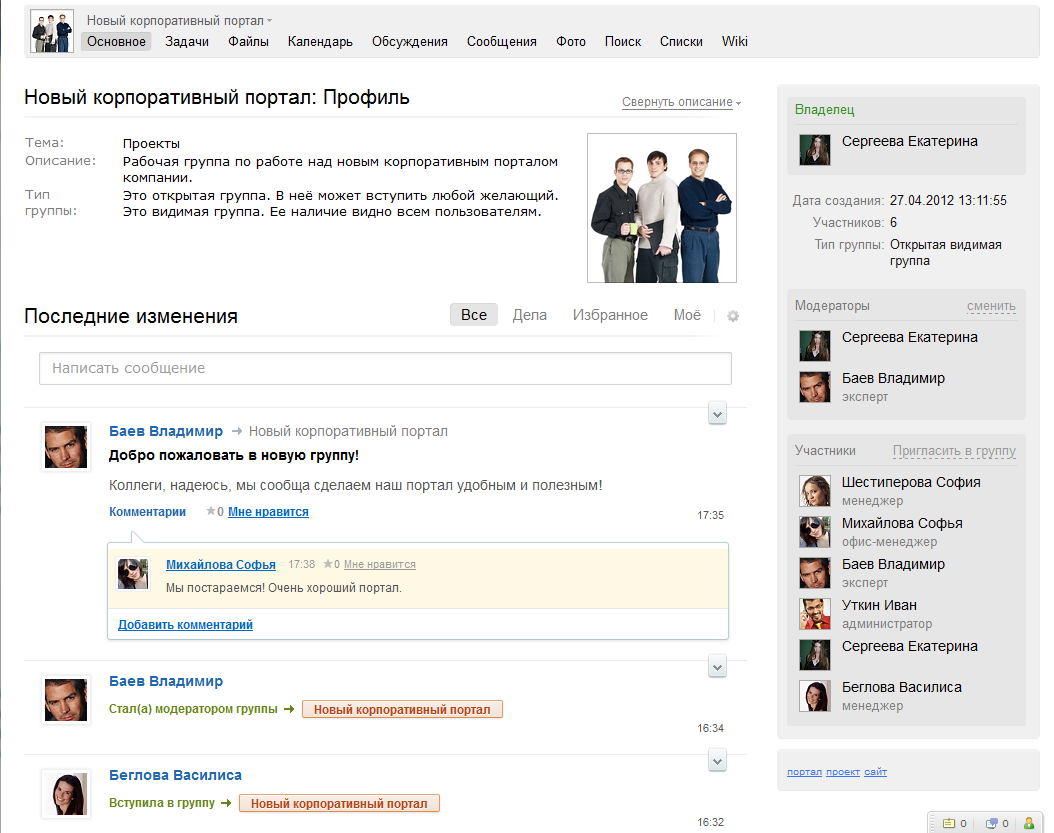Screen dimensions: 1054x833
Task: Click Добавить комментарий link
Action: tap(185, 625)
